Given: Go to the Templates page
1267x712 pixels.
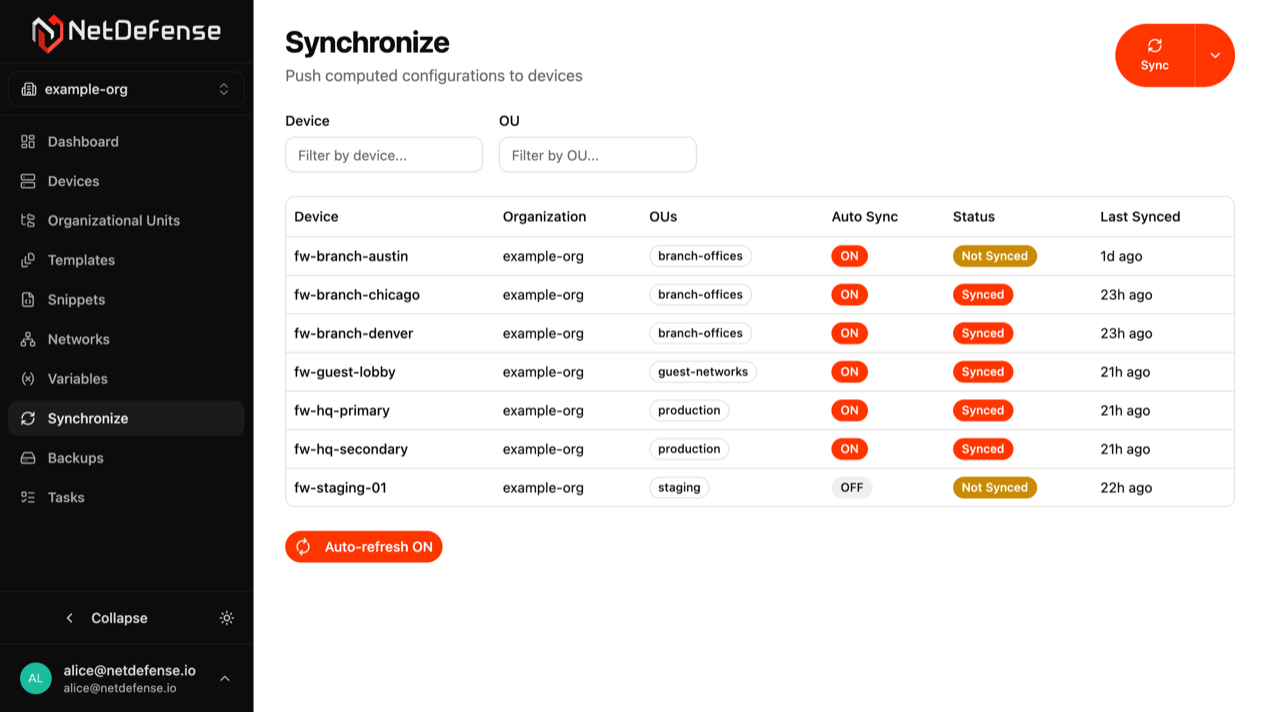Looking at the screenshot, I should pyautogui.click(x=85, y=260).
